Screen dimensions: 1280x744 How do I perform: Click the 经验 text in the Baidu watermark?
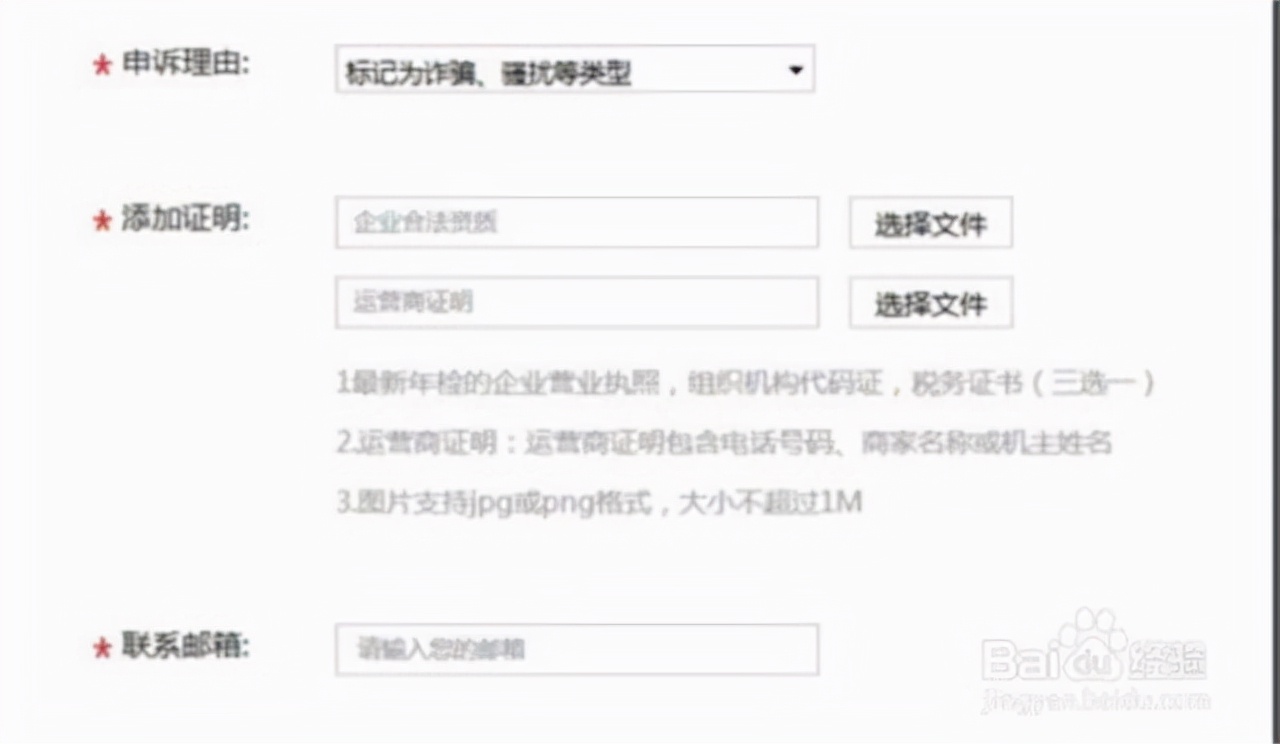click(x=1167, y=660)
